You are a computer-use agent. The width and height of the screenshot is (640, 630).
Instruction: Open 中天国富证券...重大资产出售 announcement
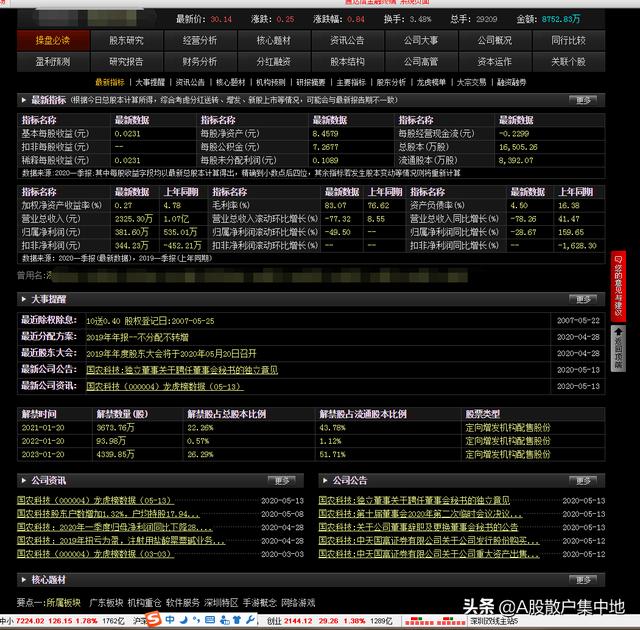(429, 554)
